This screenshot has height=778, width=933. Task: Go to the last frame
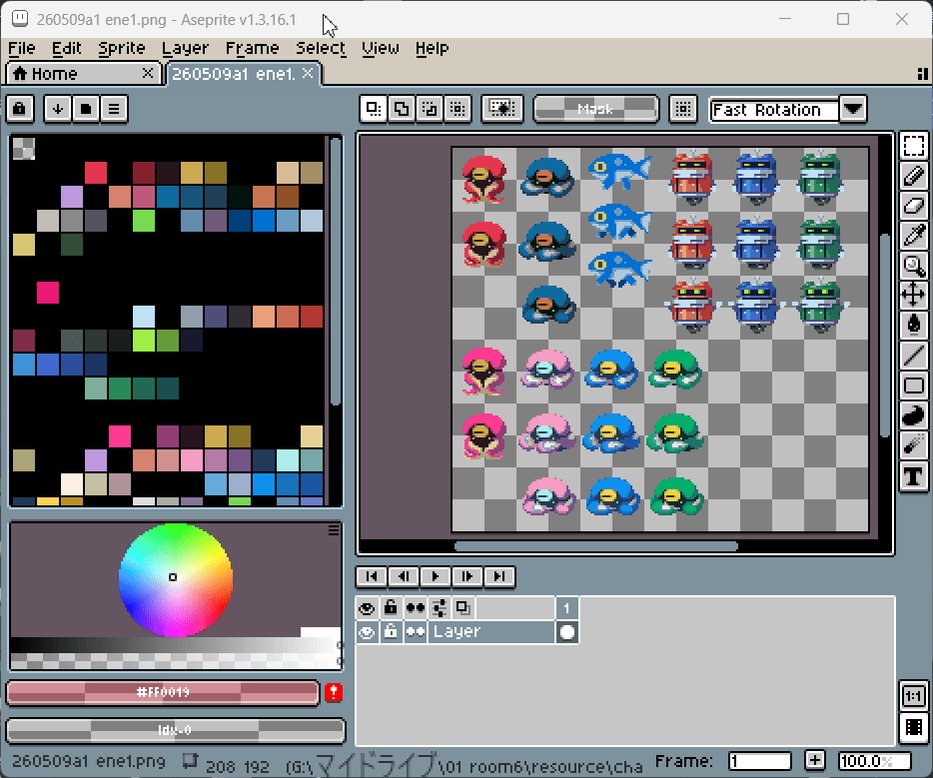(x=500, y=576)
